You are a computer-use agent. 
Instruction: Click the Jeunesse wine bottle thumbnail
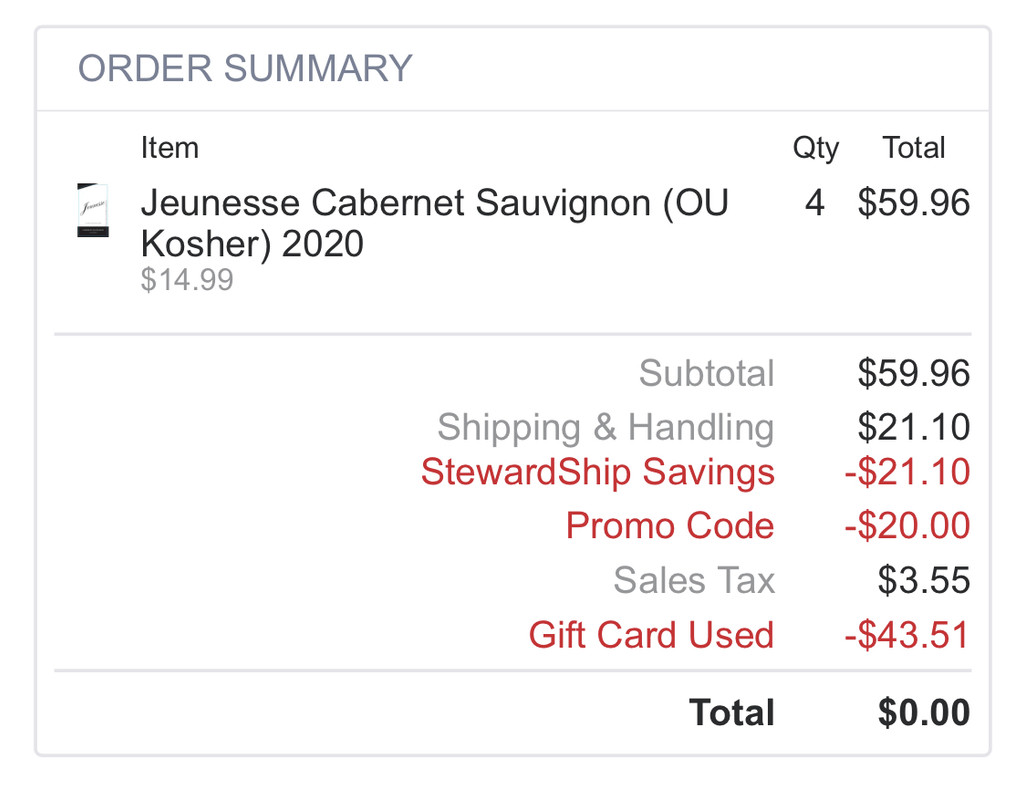(x=93, y=210)
